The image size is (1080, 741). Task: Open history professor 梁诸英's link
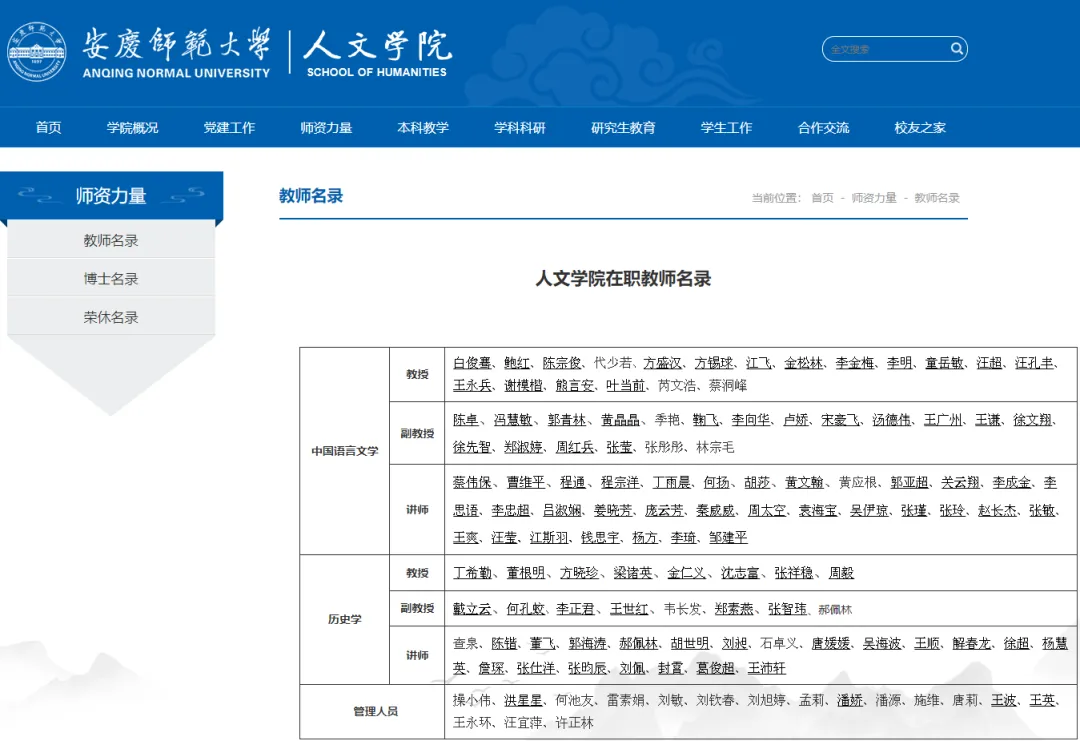pyautogui.click(x=632, y=573)
